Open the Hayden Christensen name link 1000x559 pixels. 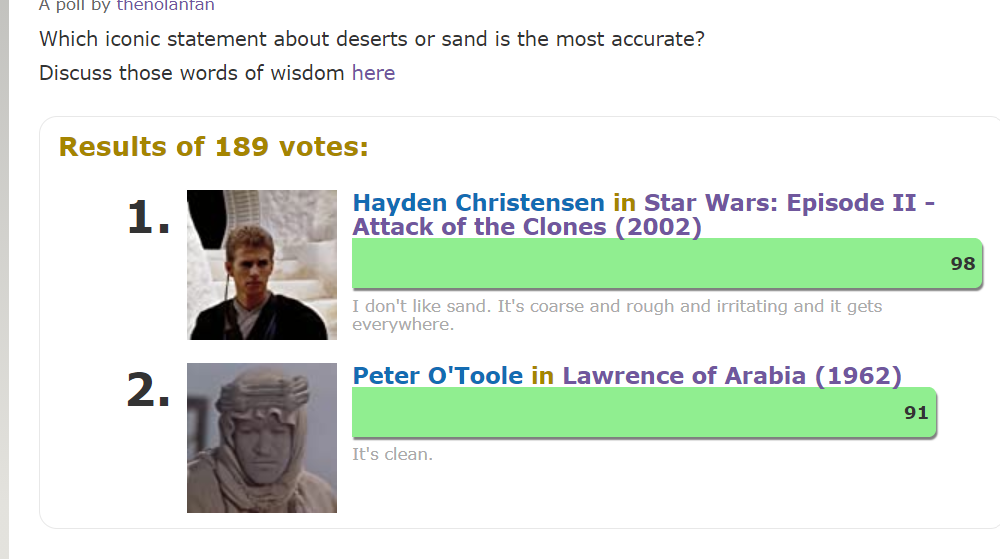(478, 203)
